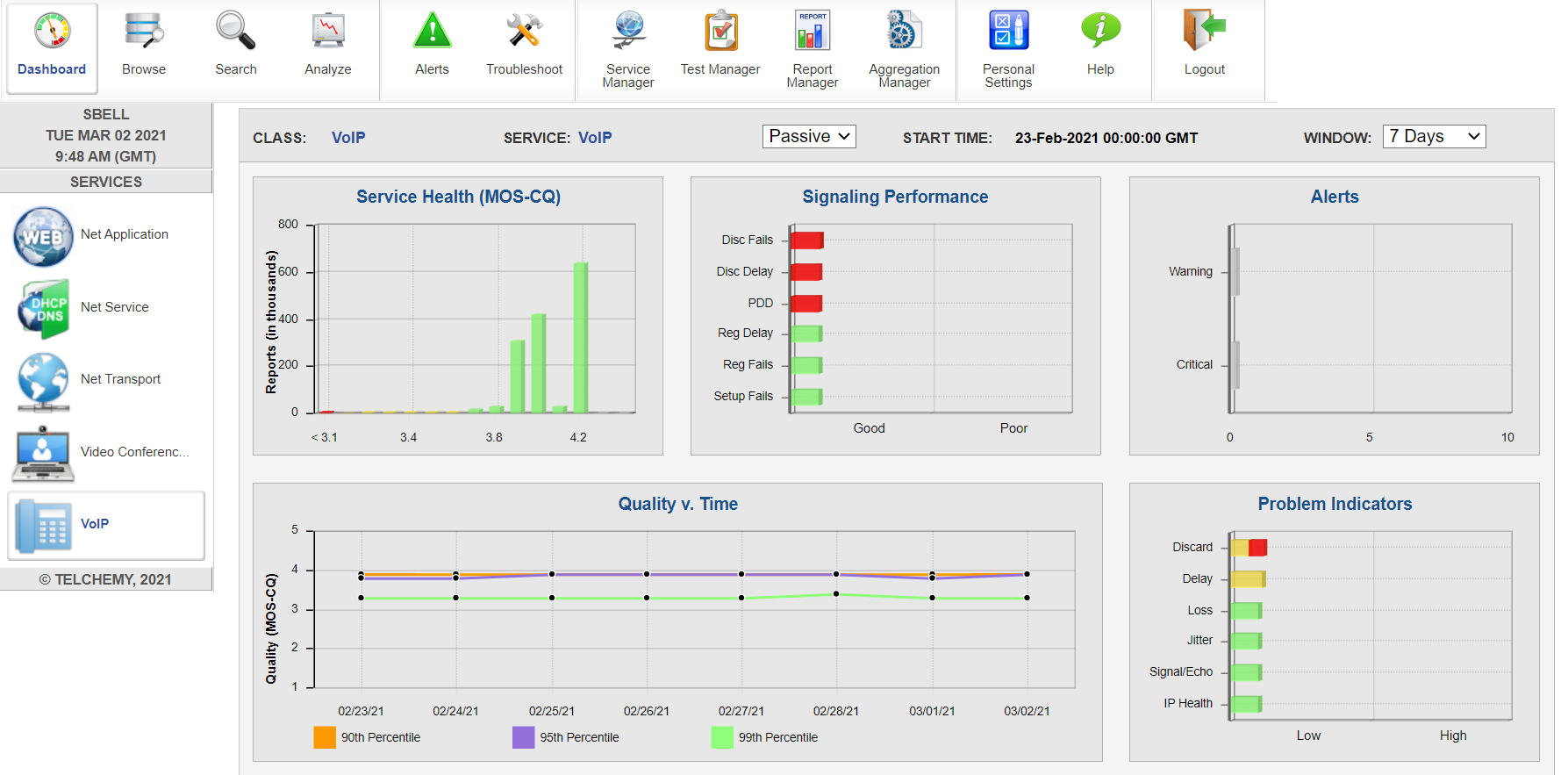Open the 7 Days window dropdown
This screenshot has width=1568, height=775.
pos(1434,137)
